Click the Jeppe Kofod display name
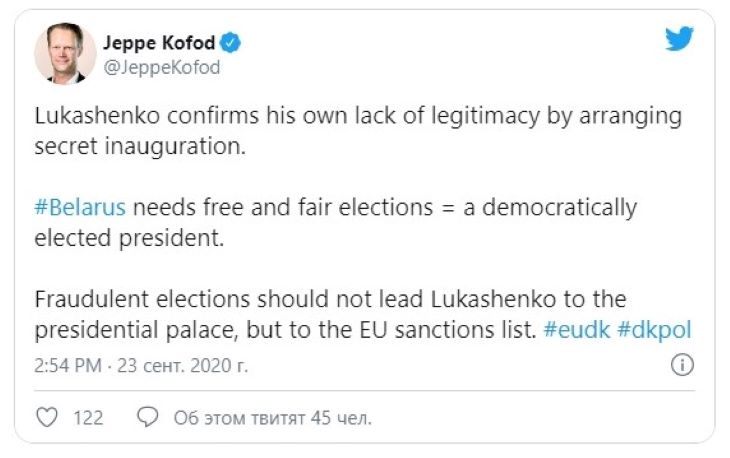Image resolution: width=730 pixels, height=458 pixels. [x=160, y=44]
